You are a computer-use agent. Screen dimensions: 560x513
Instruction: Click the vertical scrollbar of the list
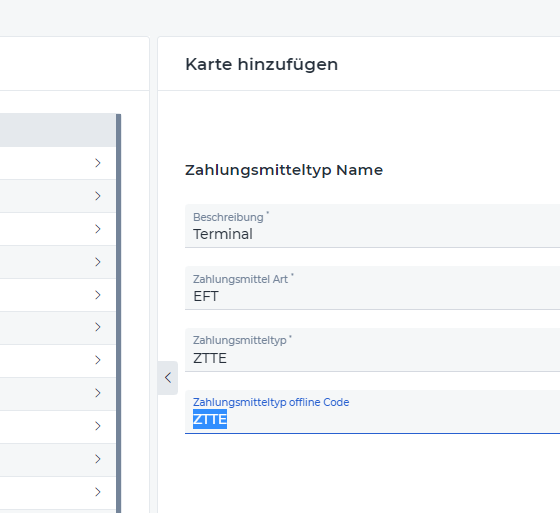119,313
